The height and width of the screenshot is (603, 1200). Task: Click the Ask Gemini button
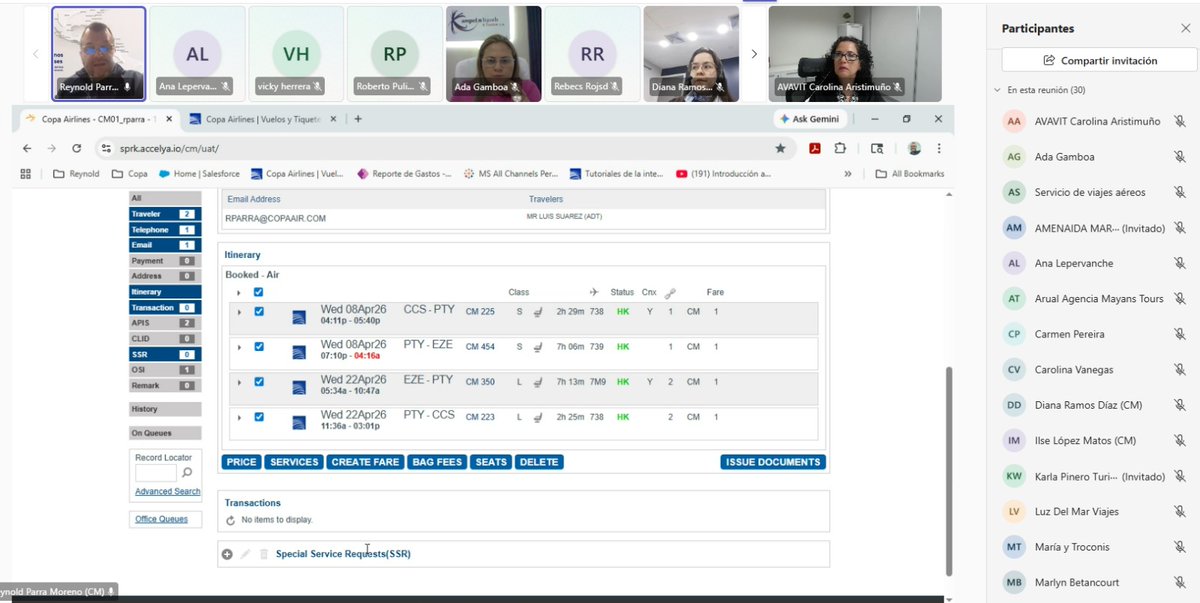click(811, 119)
